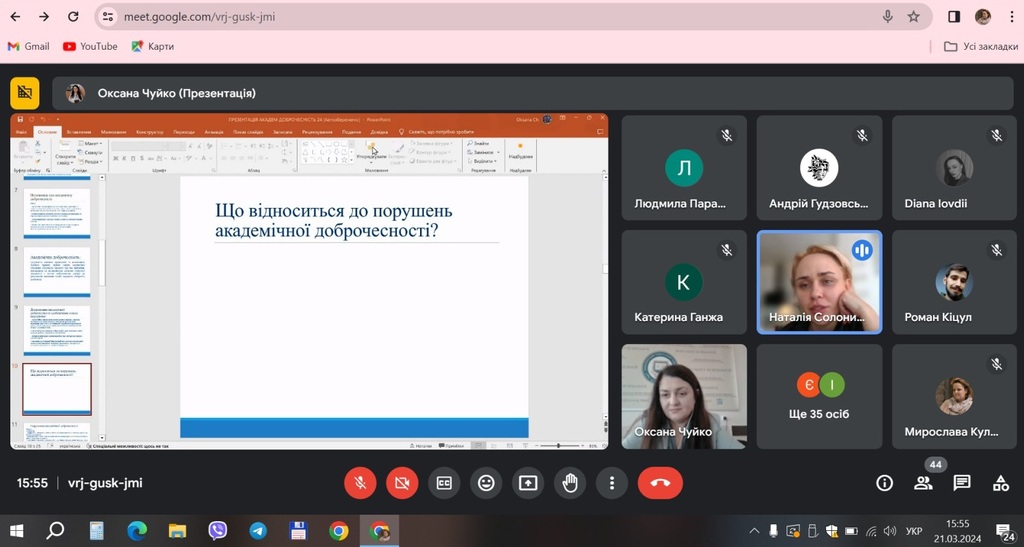Open the chat panel
Screen dimensions: 1024x547
tap(962, 483)
